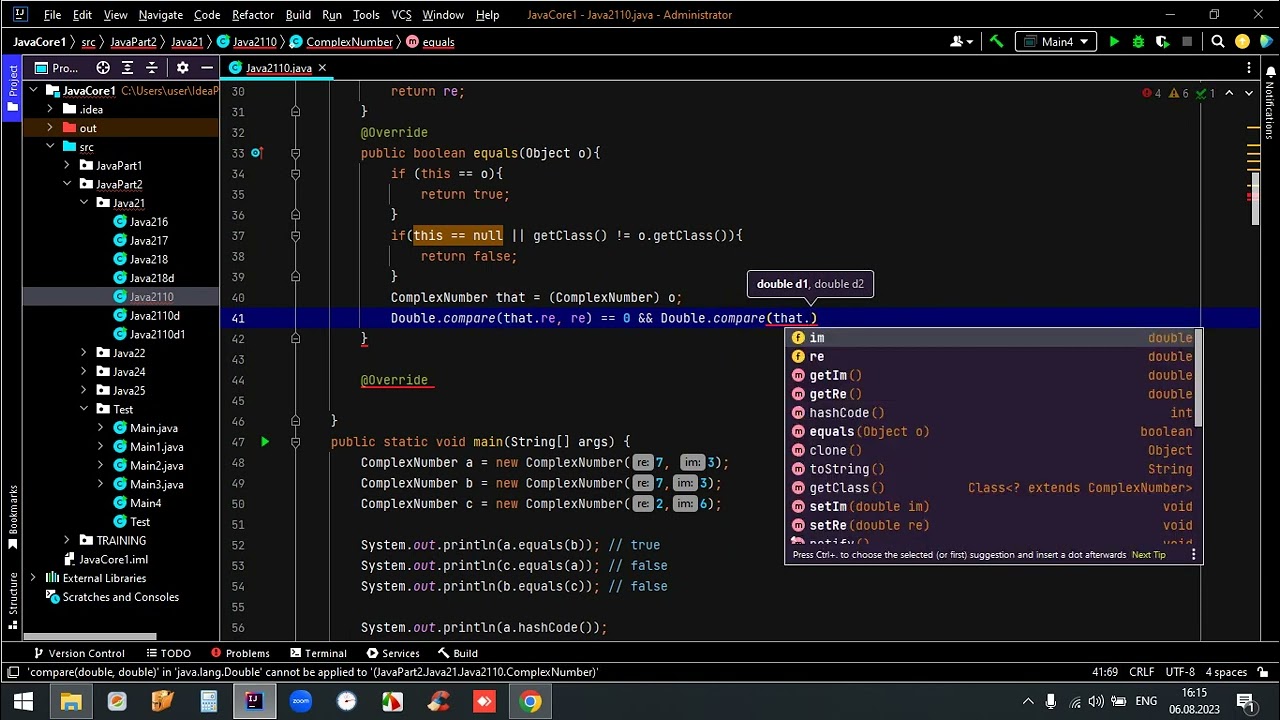Go to previous highlighted error arrow
The height and width of the screenshot is (720, 1280).
coord(1230,93)
